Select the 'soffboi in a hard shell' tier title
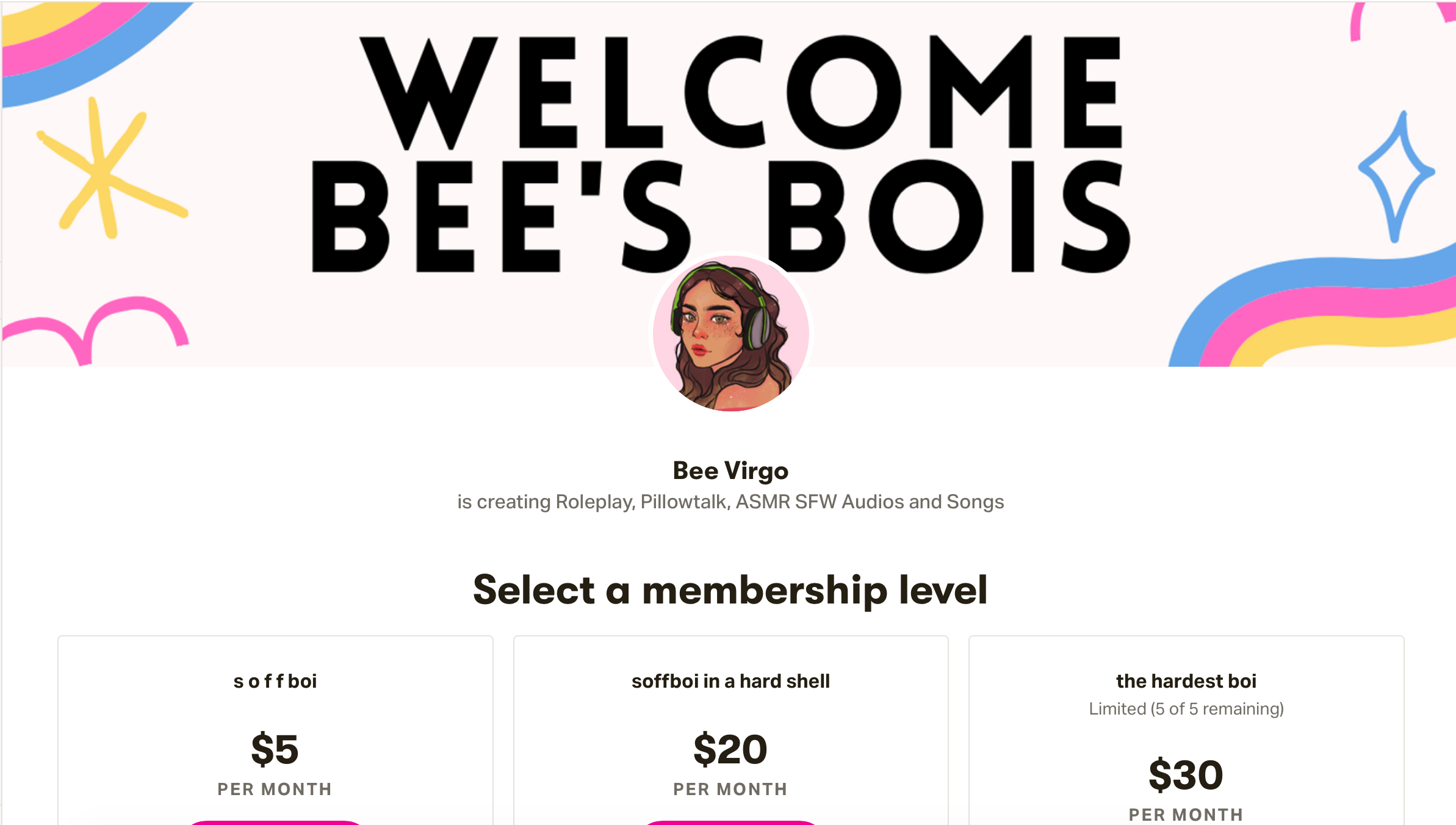 730,681
